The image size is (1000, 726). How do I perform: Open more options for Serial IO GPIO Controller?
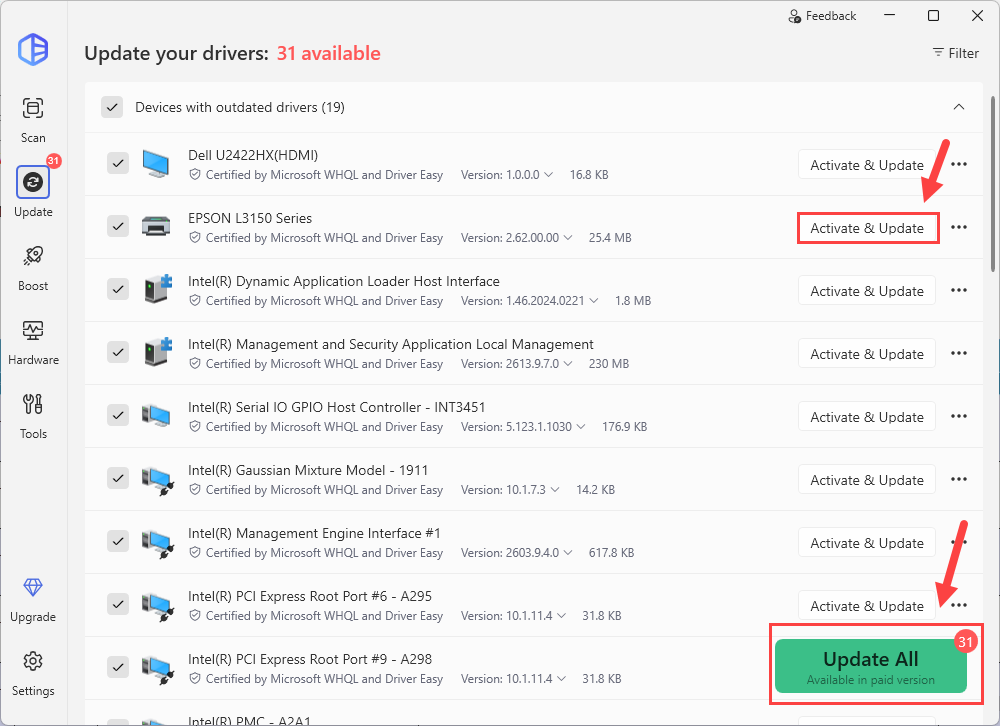pyautogui.click(x=959, y=417)
